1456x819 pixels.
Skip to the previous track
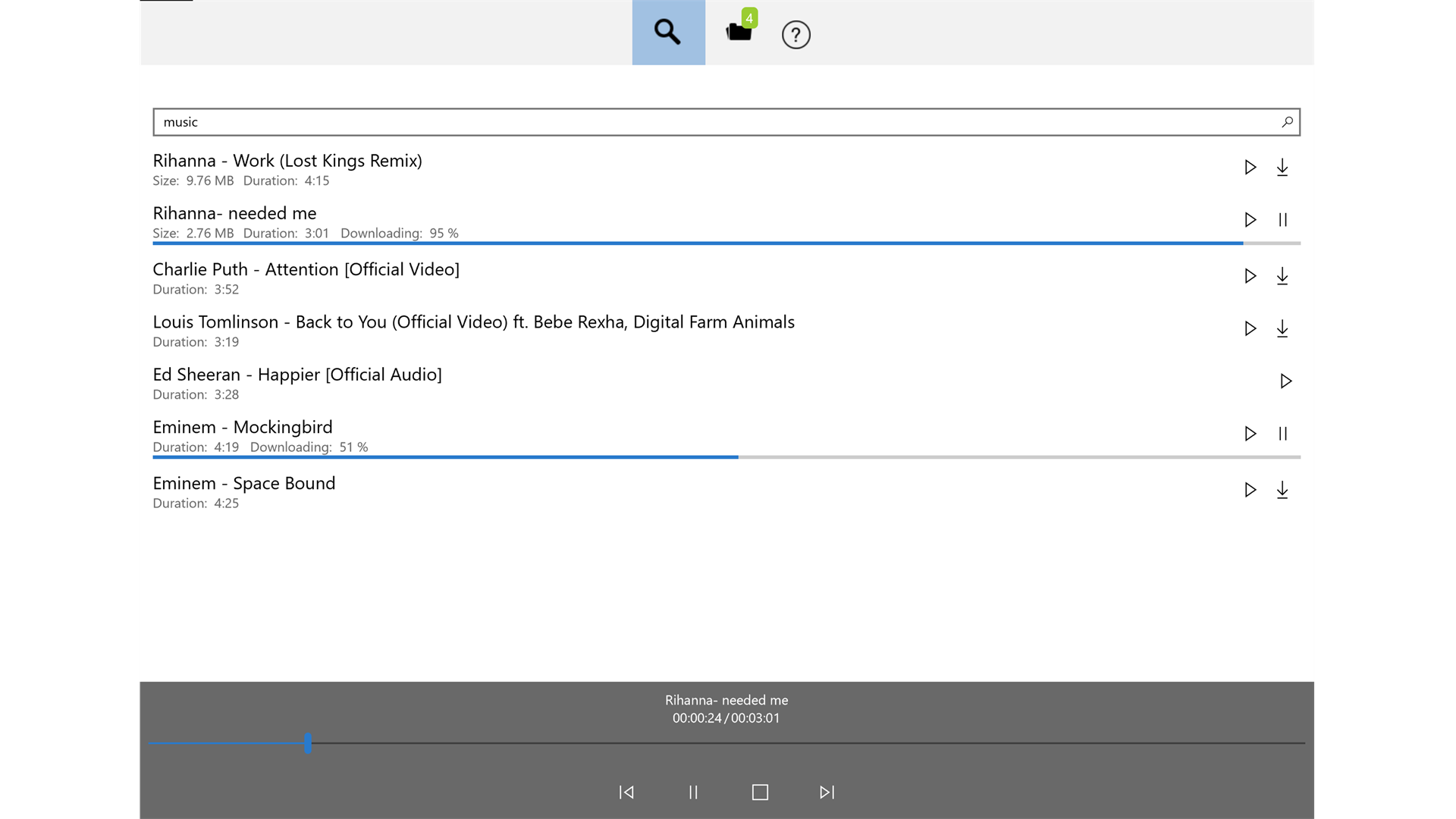click(626, 792)
